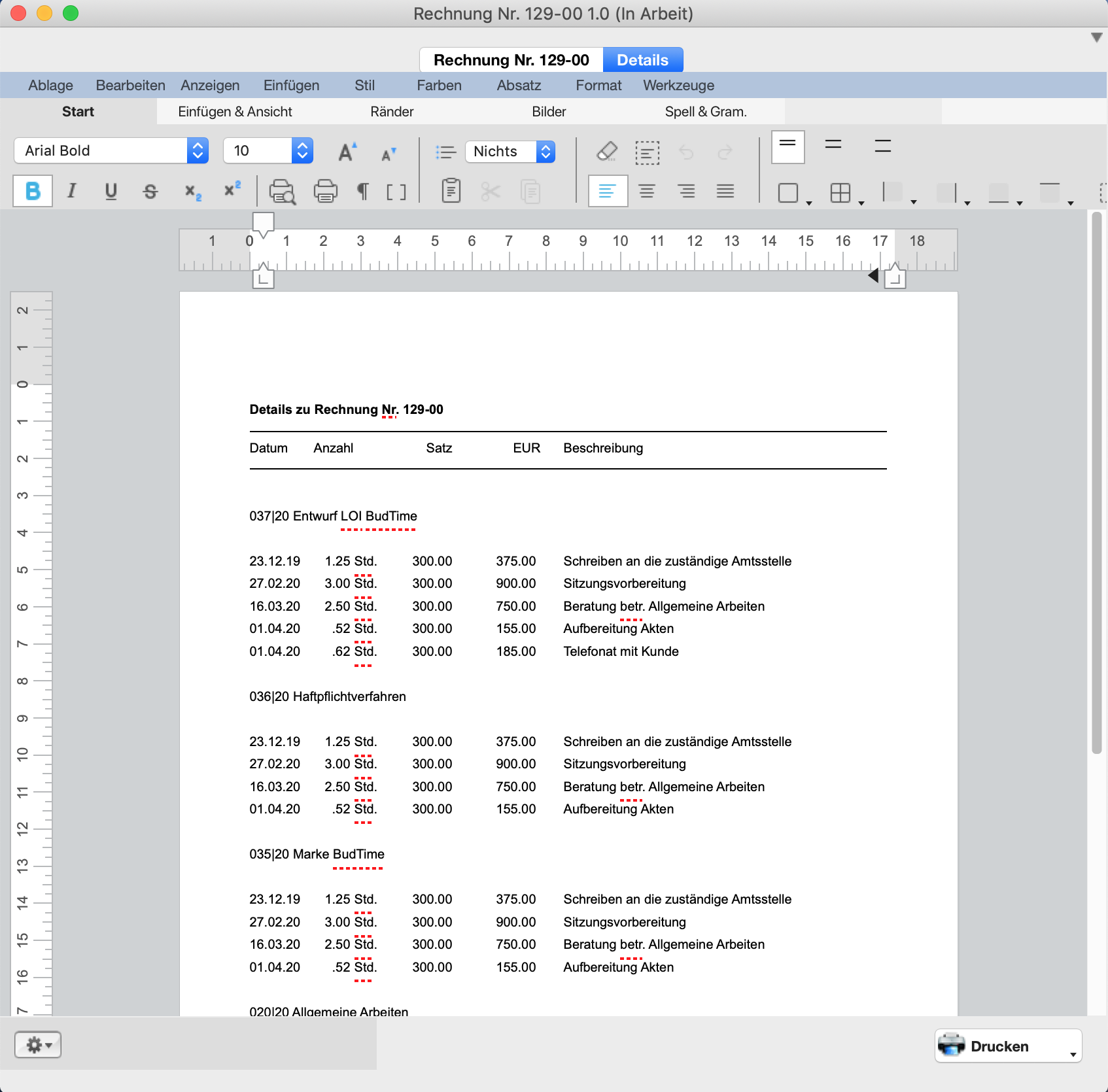Click the Drucken print button
Screen dimensions: 1108x1092
[x=1008, y=1046]
